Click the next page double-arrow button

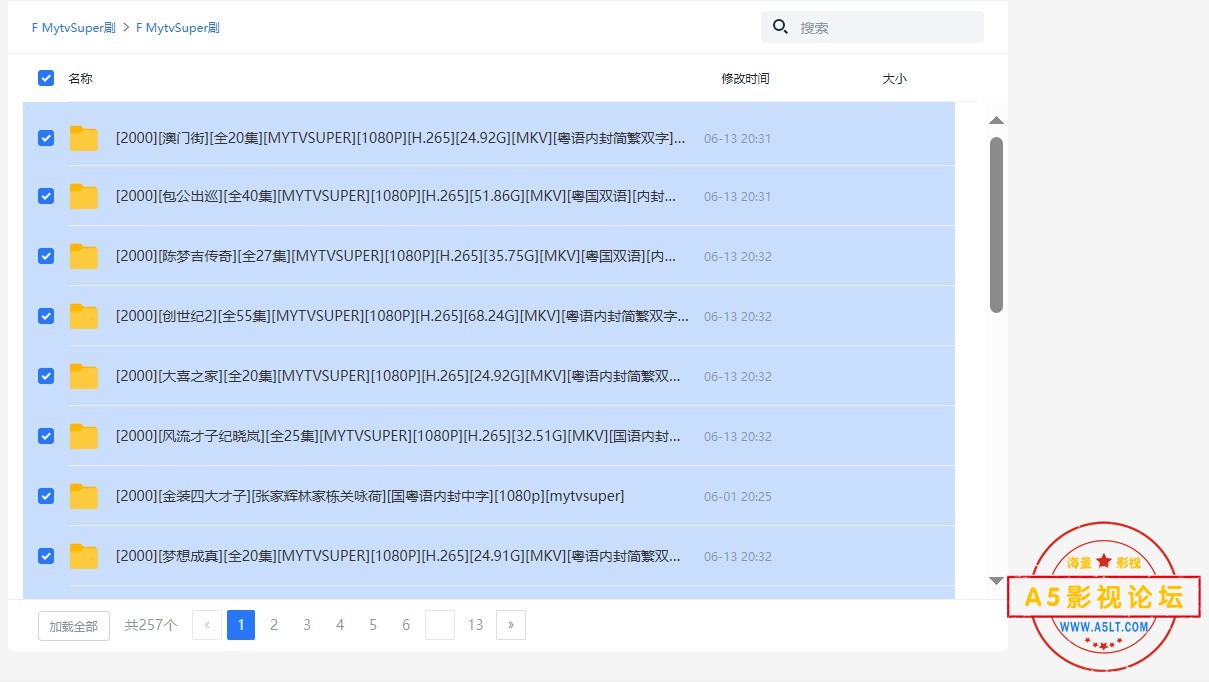click(511, 625)
